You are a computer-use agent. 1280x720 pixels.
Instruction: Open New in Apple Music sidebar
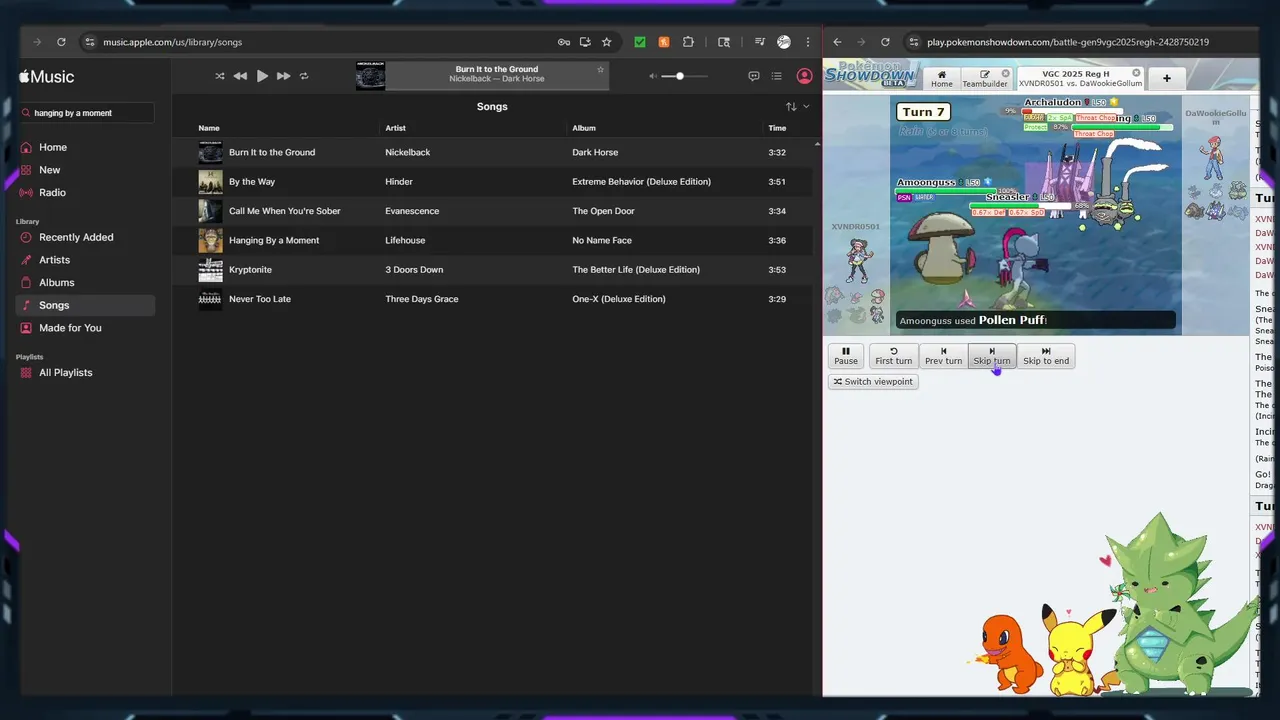50,170
